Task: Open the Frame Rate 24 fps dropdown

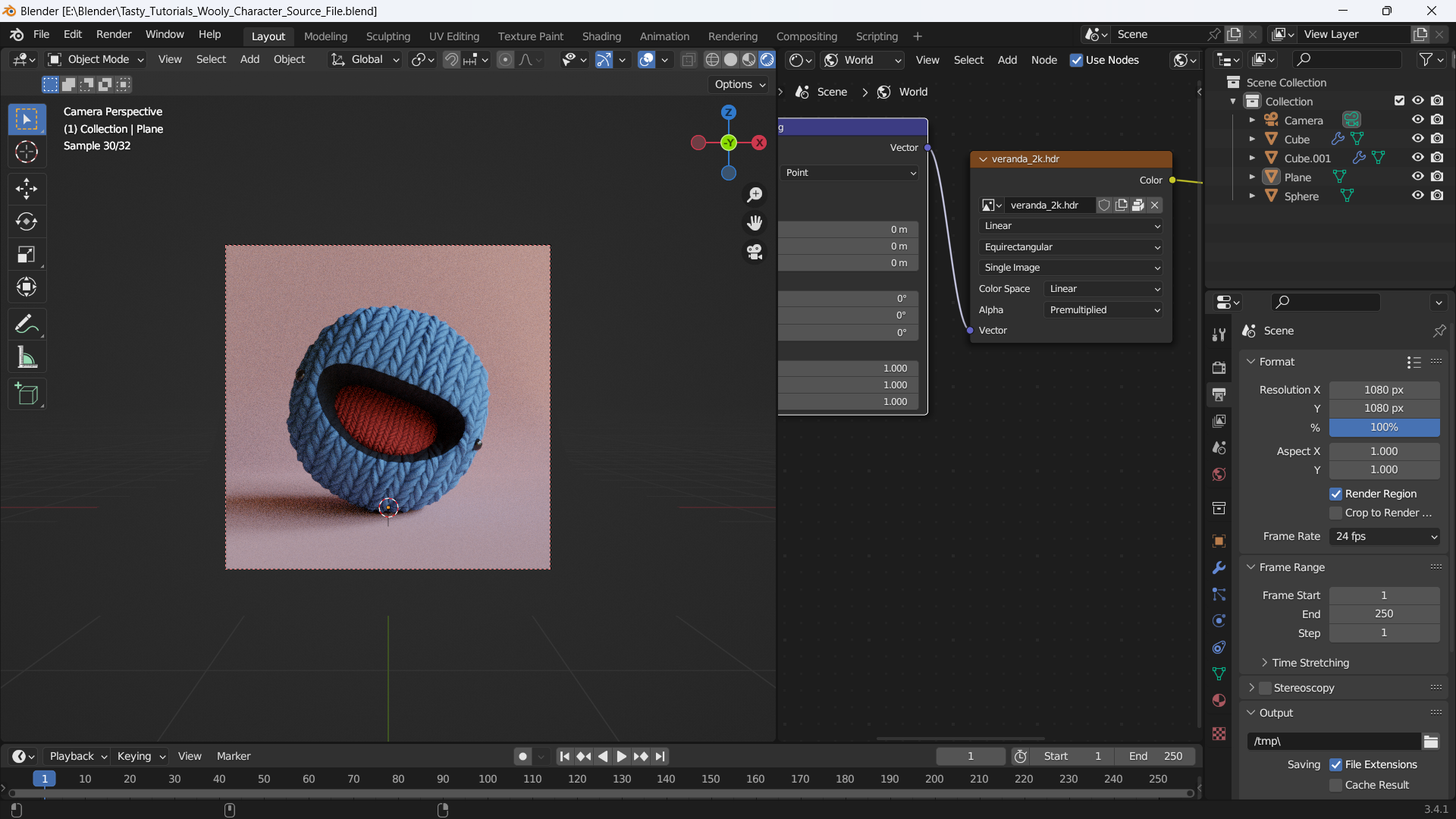Action: [x=1385, y=537]
